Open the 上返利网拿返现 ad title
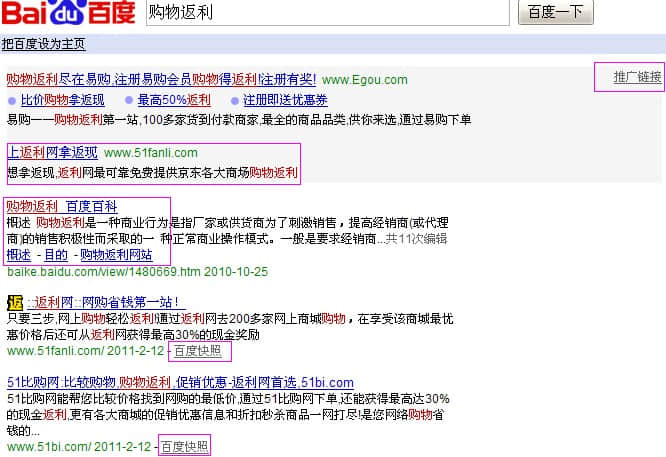The image size is (666, 457). click(x=53, y=153)
